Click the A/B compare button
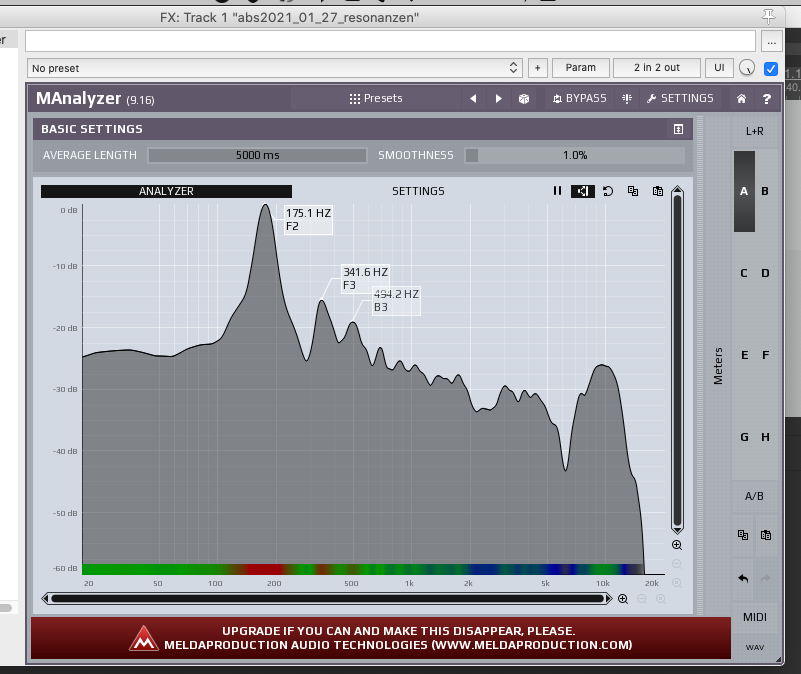The height and width of the screenshot is (674, 801). pyautogui.click(x=755, y=496)
